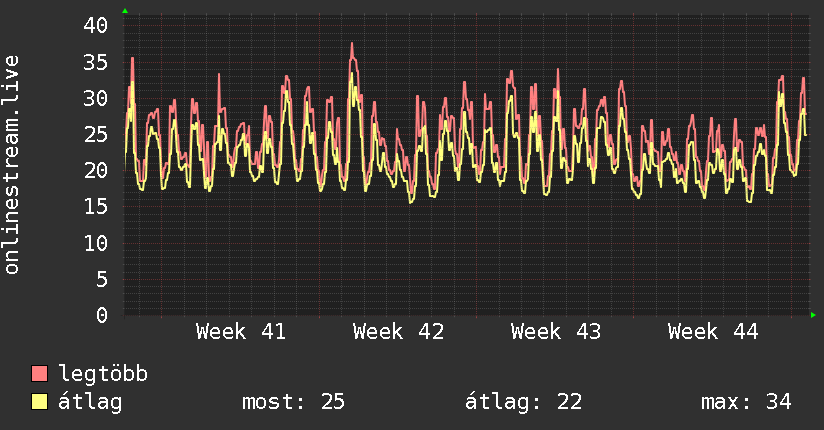Click the onlinestream.live vertical axis title
Image resolution: width=824 pixels, height=430 pixels.
point(11,165)
